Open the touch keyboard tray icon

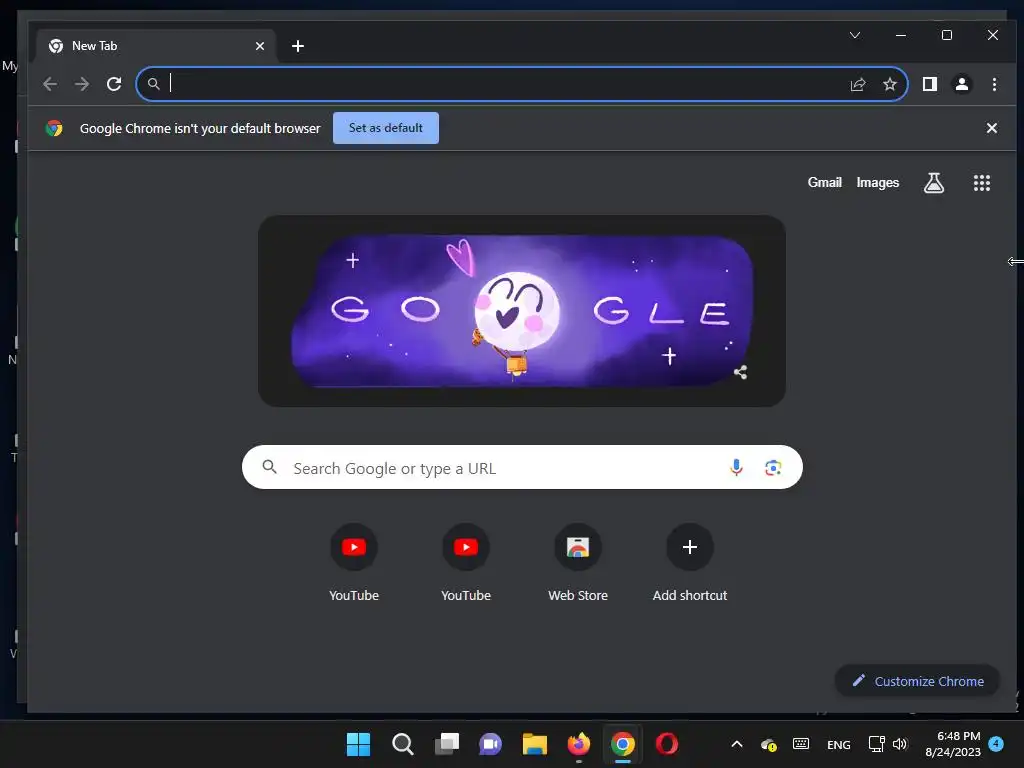801,744
